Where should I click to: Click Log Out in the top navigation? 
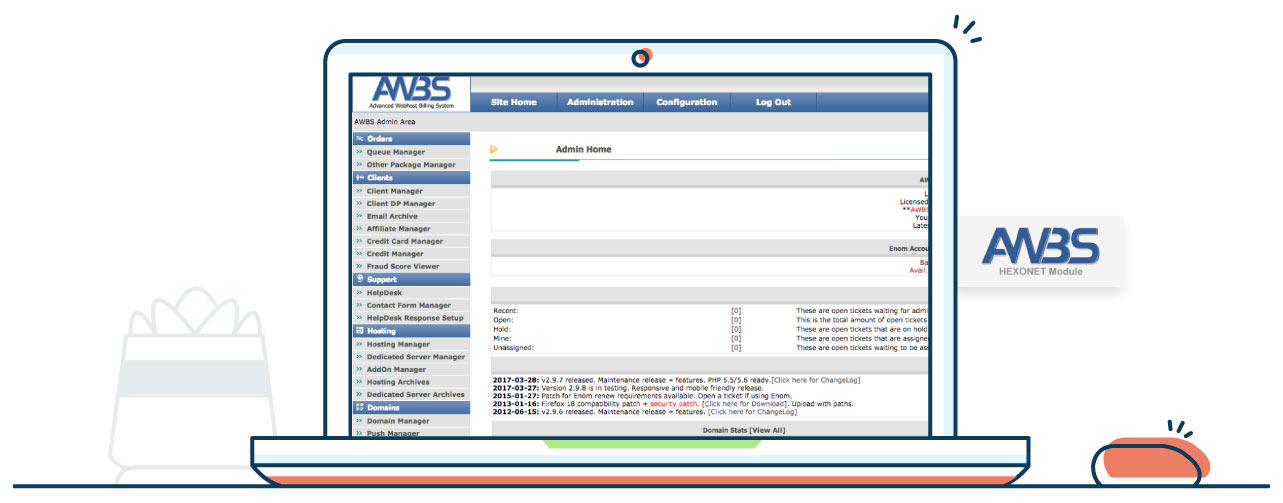(x=773, y=102)
